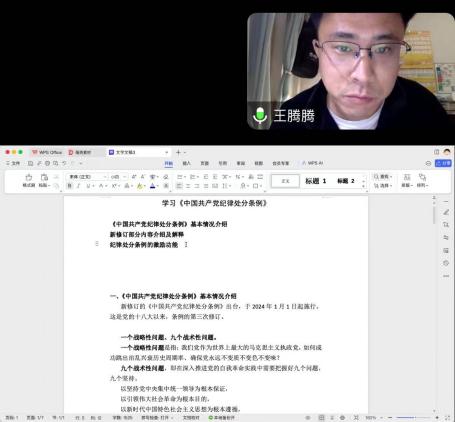Open the font name dropdown
455x422 pixels.
tap(87, 177)
